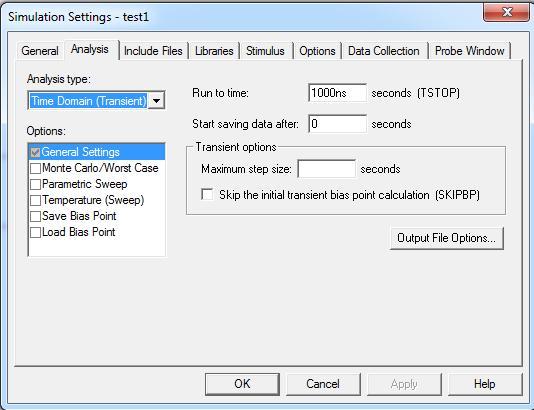Tick the Load Bias Point checkbox

(35, 232)
